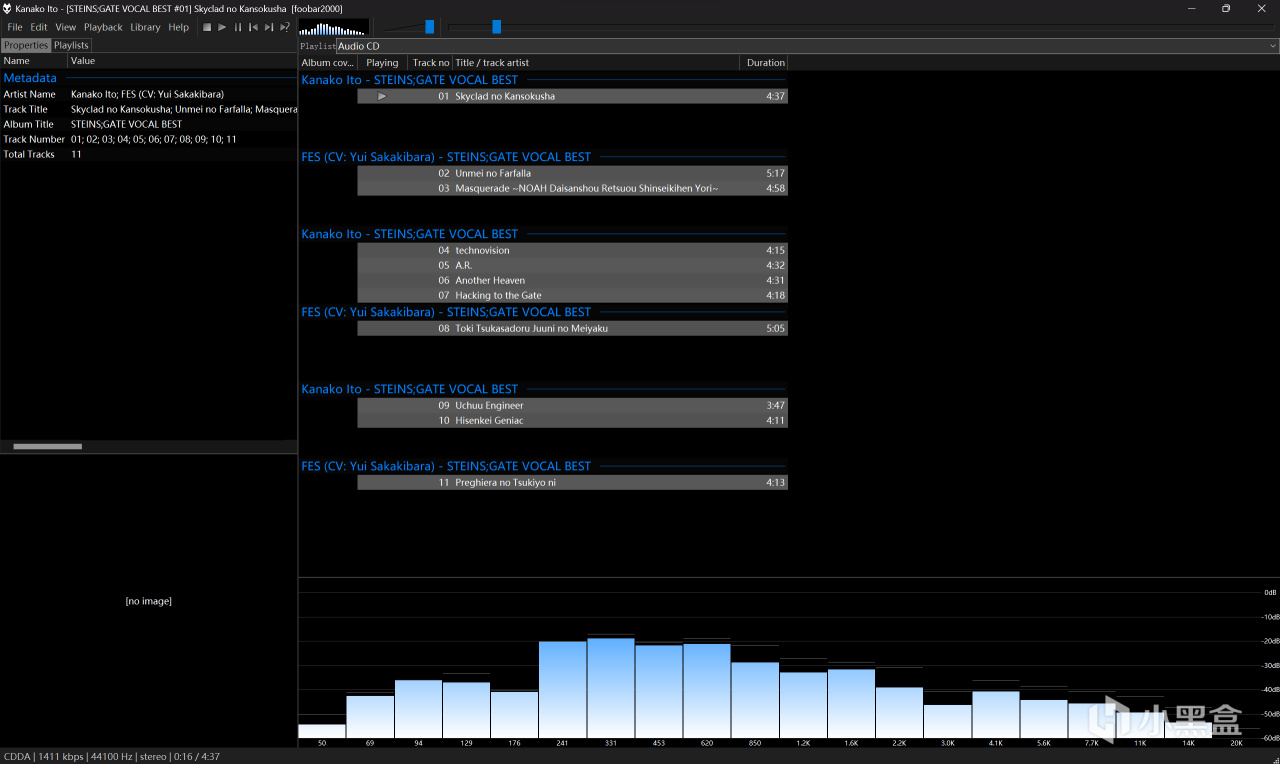Sort by Title / track artist column

pos(597,62)
